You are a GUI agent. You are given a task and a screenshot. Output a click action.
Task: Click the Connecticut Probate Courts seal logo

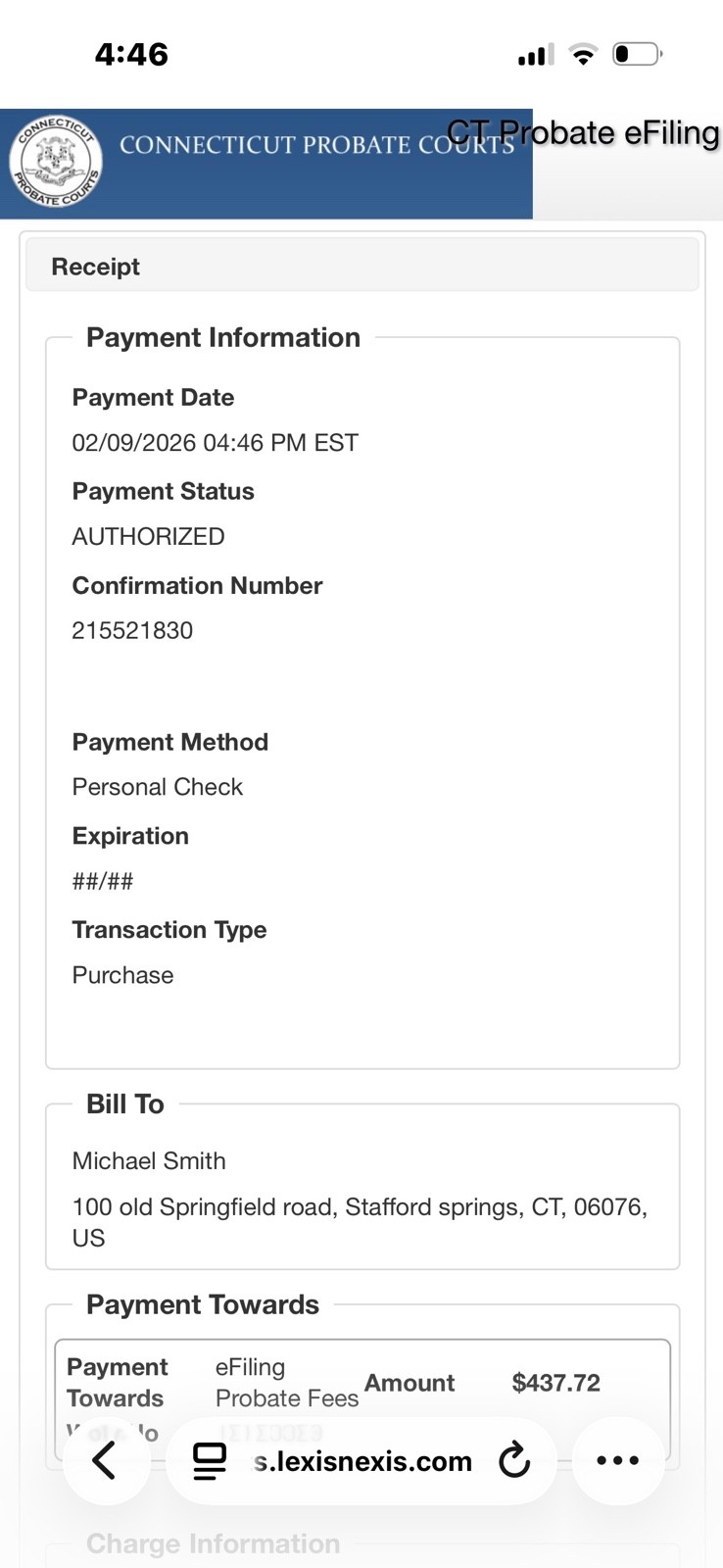point(56,162)
